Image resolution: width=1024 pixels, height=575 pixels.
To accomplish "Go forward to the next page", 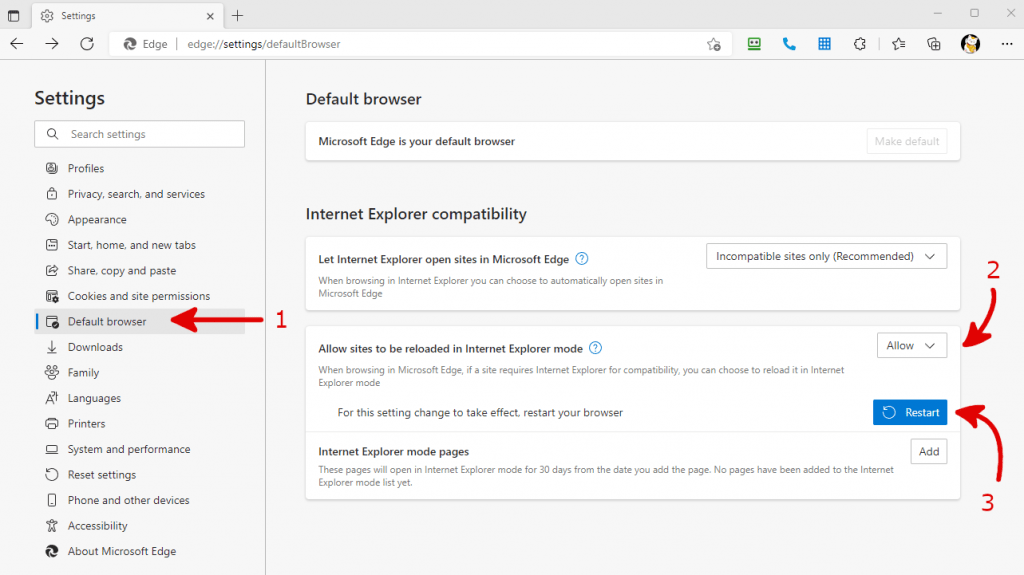I will point(52,44).
